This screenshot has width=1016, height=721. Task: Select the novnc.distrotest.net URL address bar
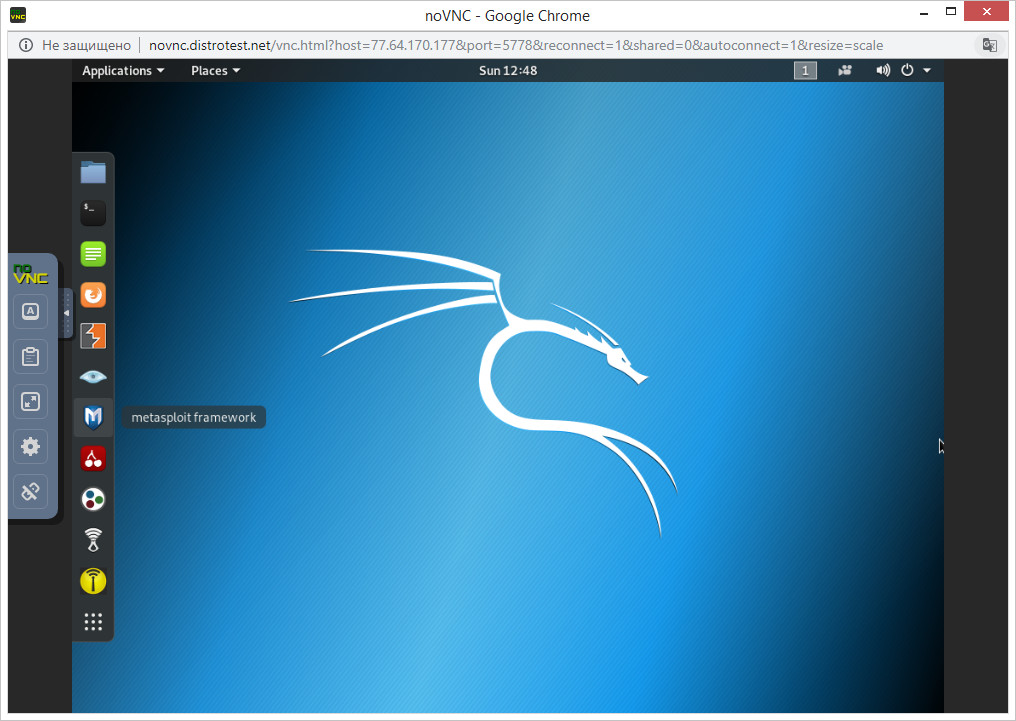coord(516,45)
